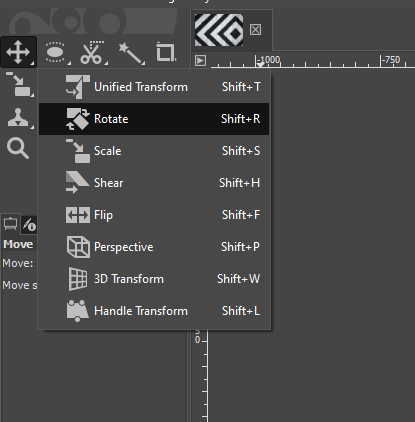
Task: Select the Ellipse Select tool
Action: pyautogui.click(x=55, y=52)
